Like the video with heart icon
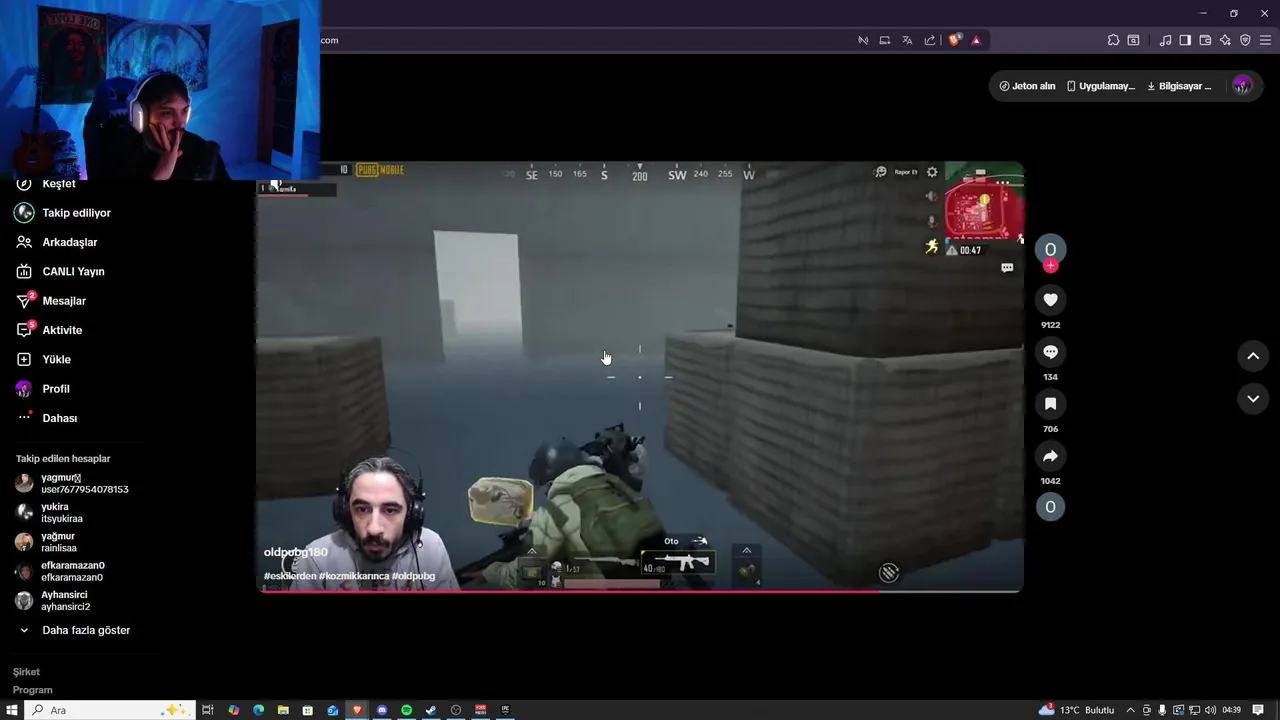 pos(1050,300)
